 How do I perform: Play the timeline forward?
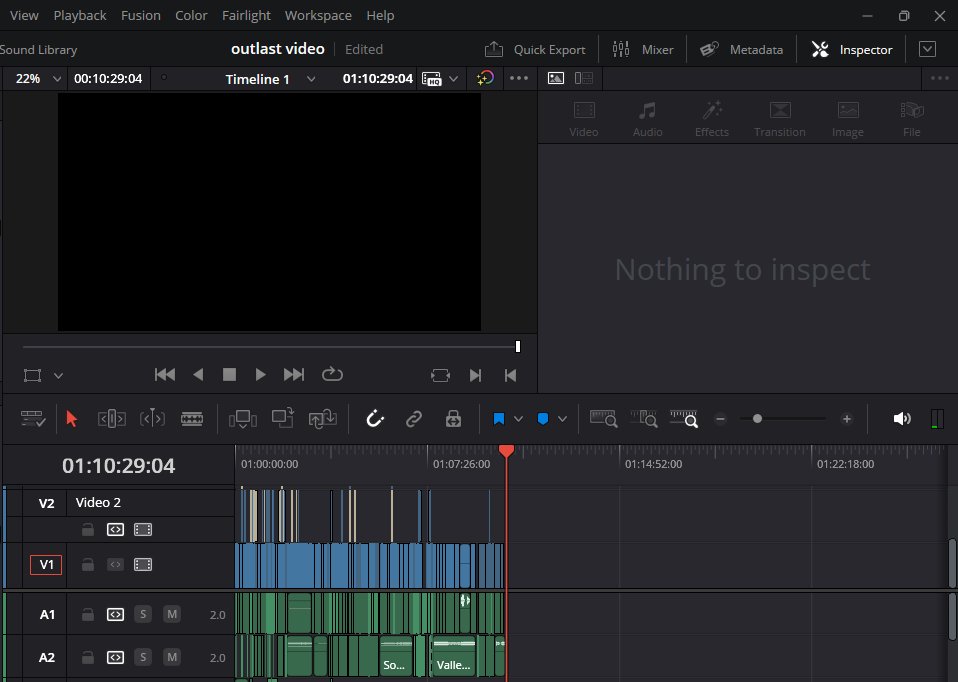(x=260, y=375)
